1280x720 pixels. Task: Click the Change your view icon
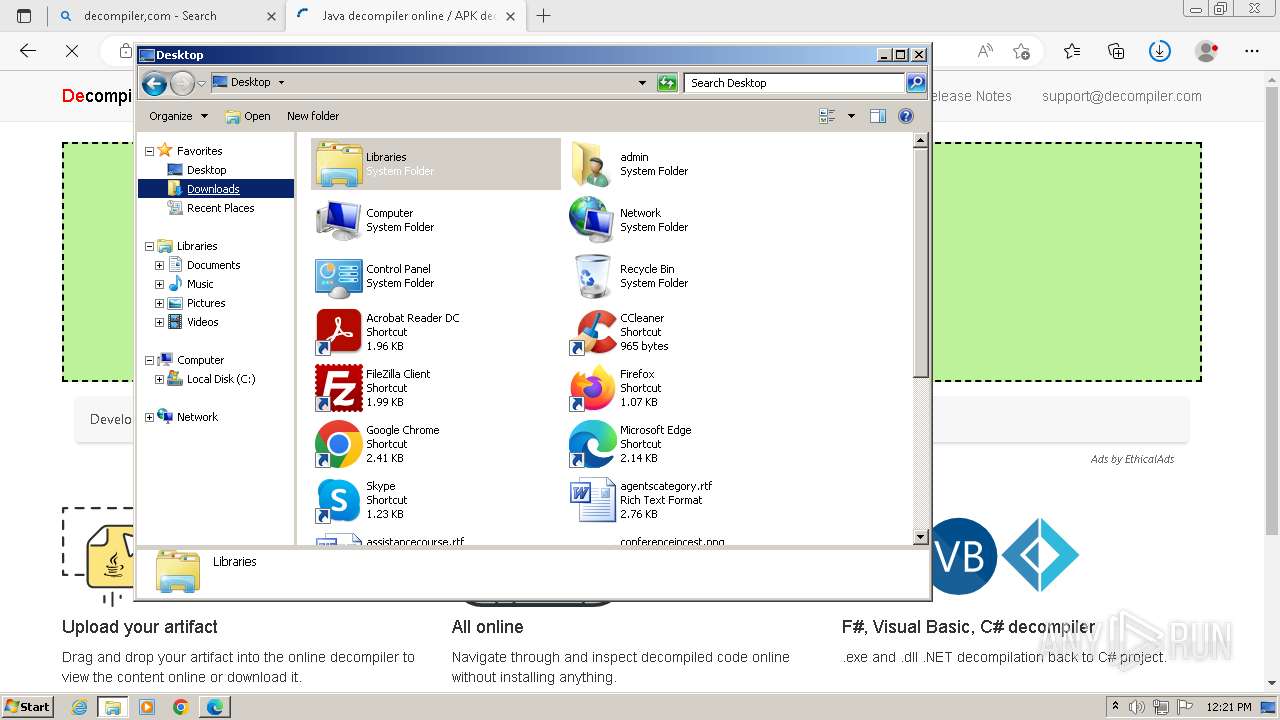tap(827, 116)
